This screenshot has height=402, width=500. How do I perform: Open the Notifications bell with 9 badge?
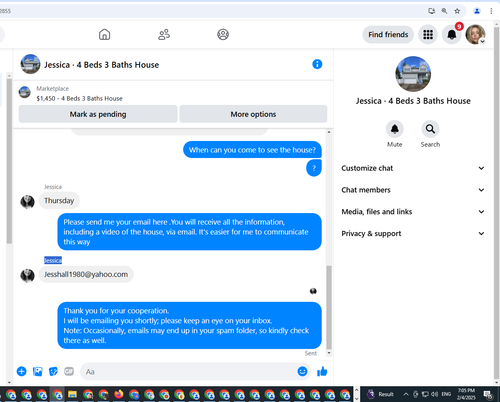(452, 34)
